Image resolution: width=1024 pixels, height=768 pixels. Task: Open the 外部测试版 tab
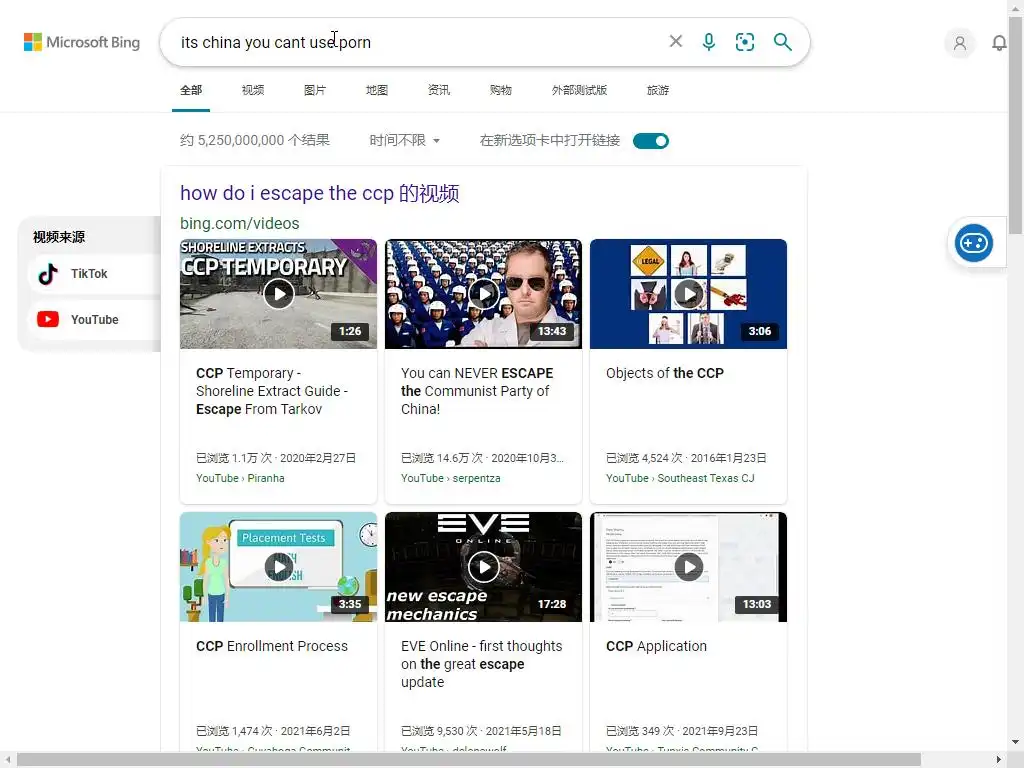[x=579, y=90]
